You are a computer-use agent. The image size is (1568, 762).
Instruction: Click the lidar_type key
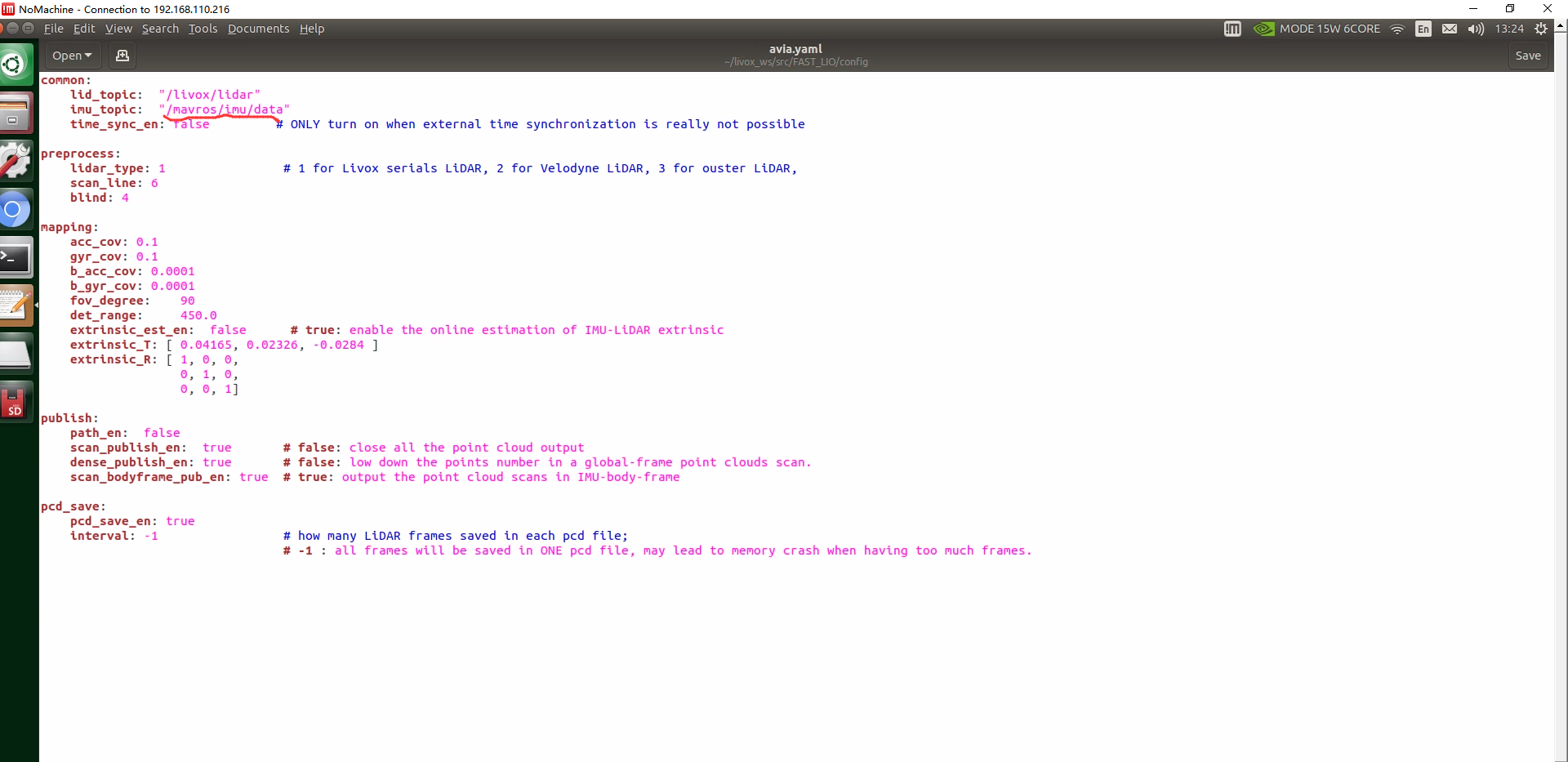point(107,168)
